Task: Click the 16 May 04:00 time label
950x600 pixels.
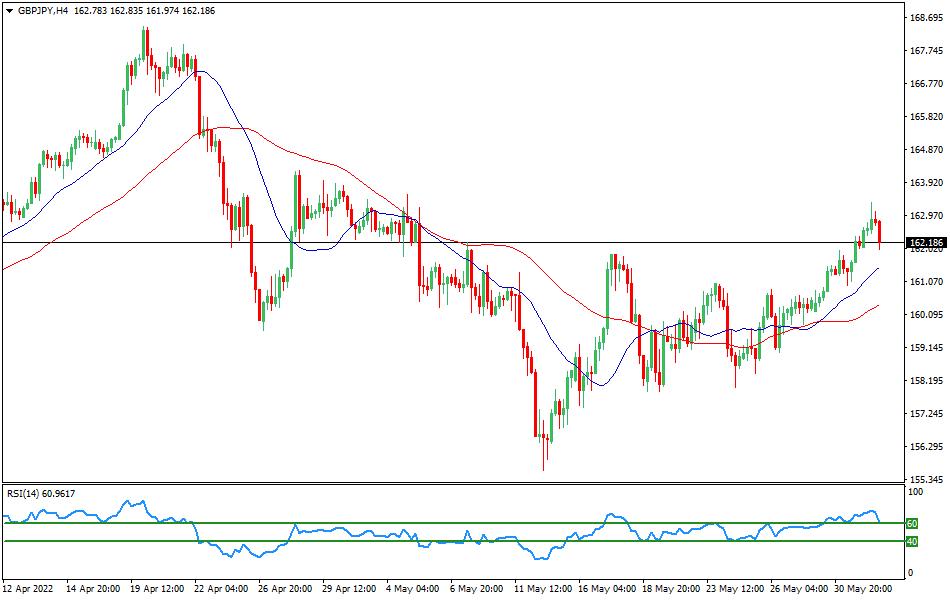Action: pyautogui.click(x=609, y=589)
